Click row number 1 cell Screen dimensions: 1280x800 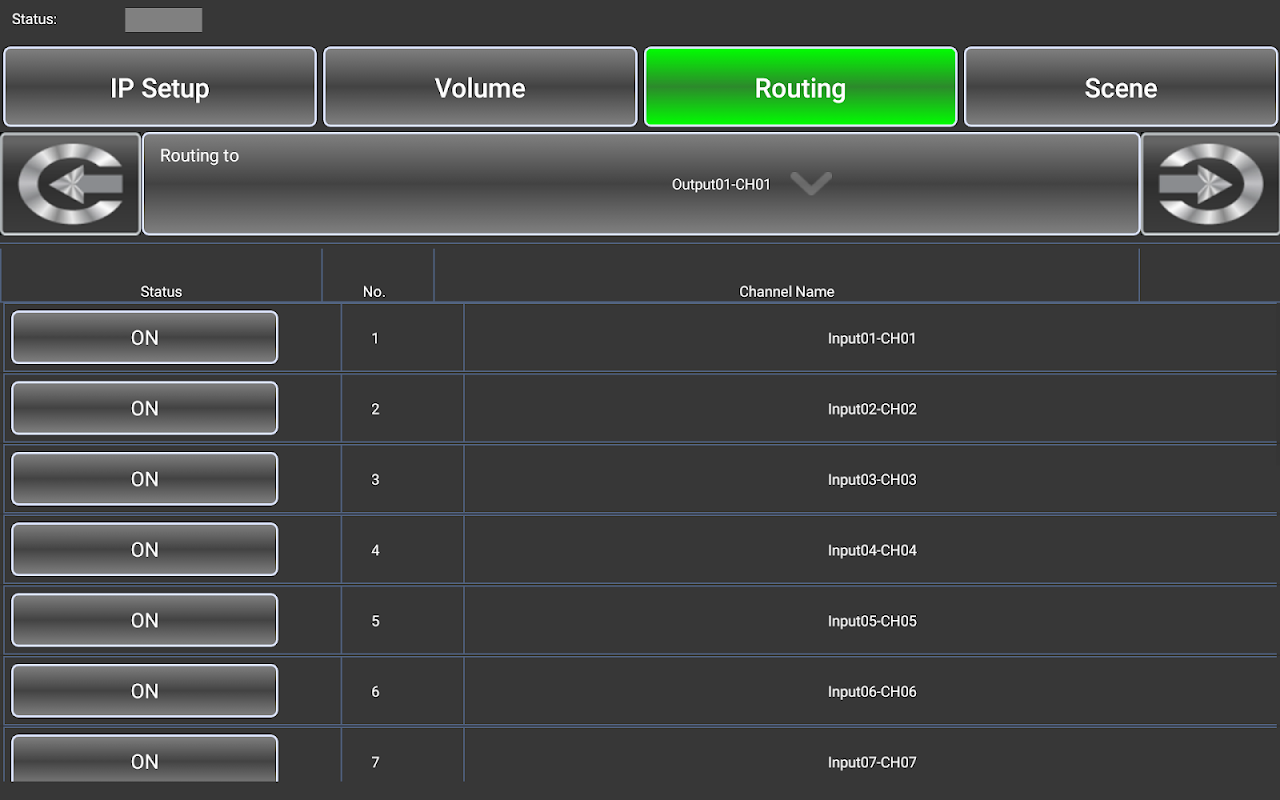pos(403,338)
